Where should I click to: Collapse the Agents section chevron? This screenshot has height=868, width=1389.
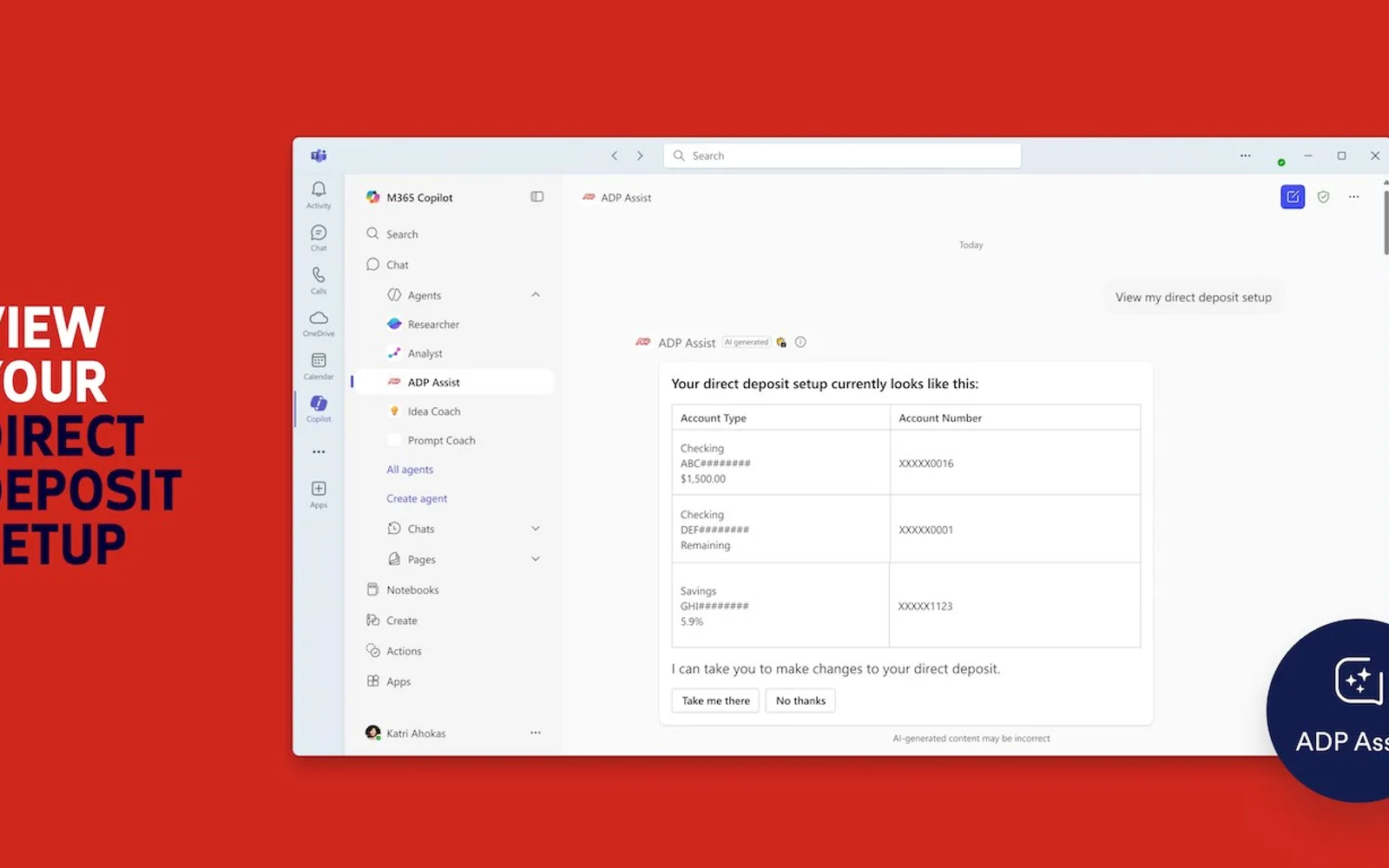click(536, 295)
